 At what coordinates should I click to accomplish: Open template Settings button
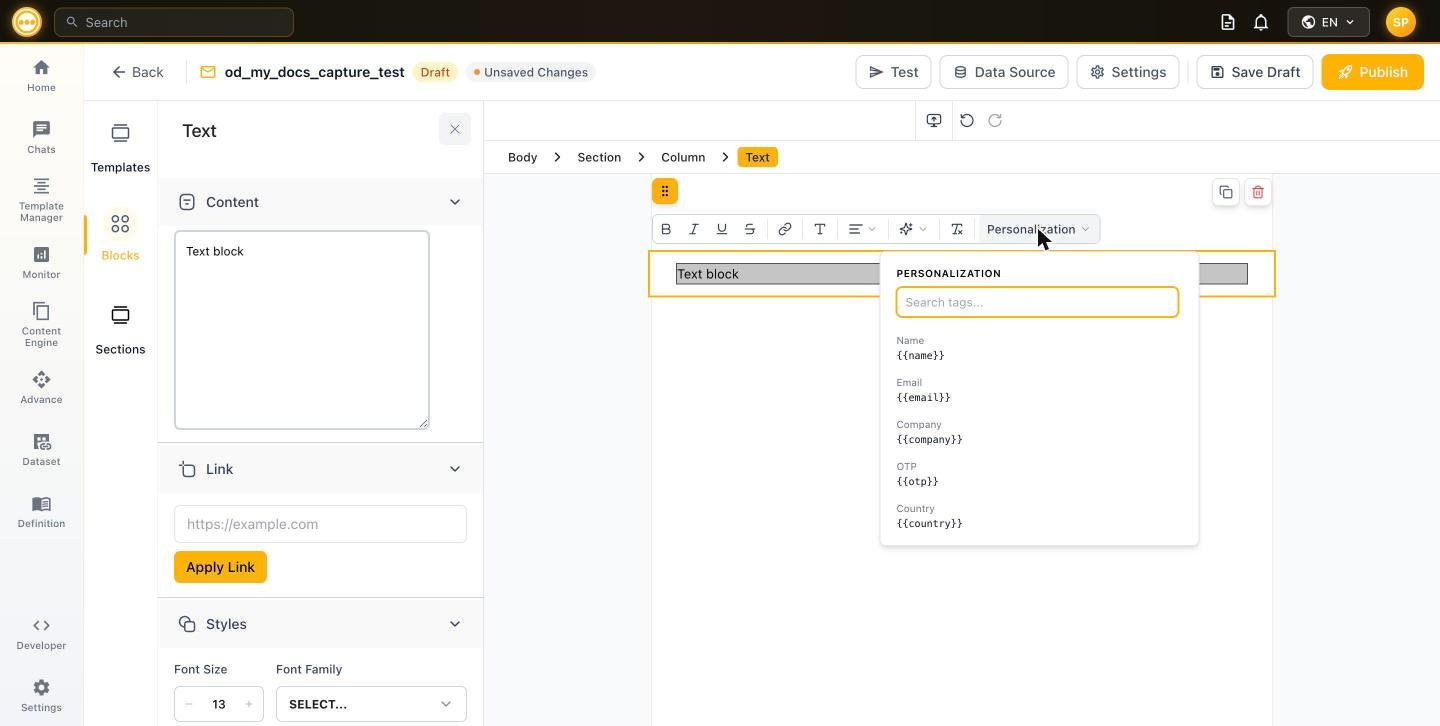click(1128, 72)
